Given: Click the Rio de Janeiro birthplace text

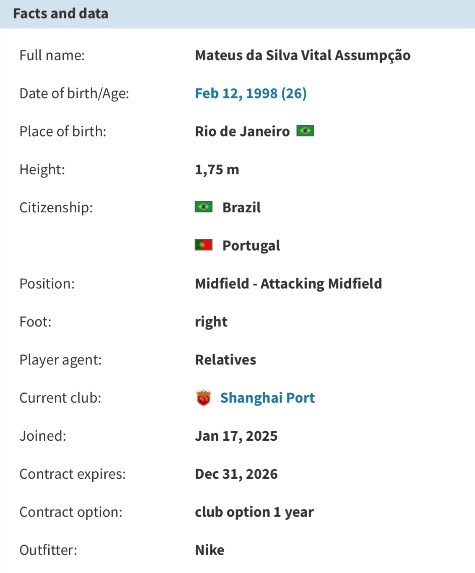Looking at the screenshot, I should (x=242, y=131).
